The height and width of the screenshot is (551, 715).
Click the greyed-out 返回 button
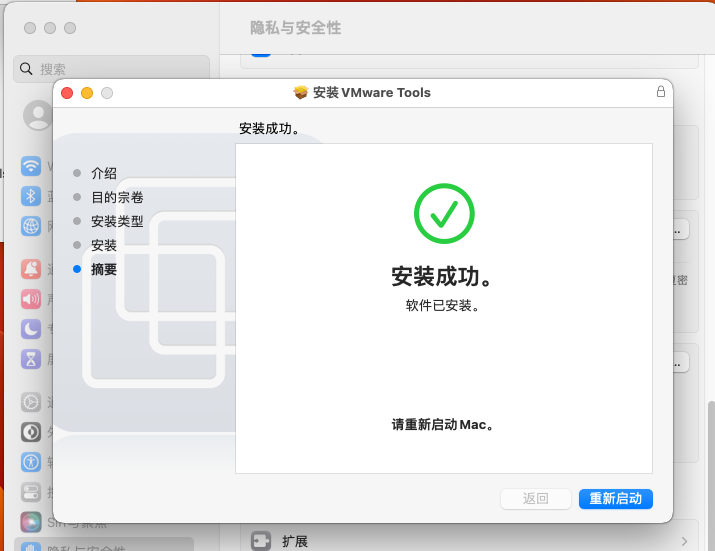coord(535,499)
